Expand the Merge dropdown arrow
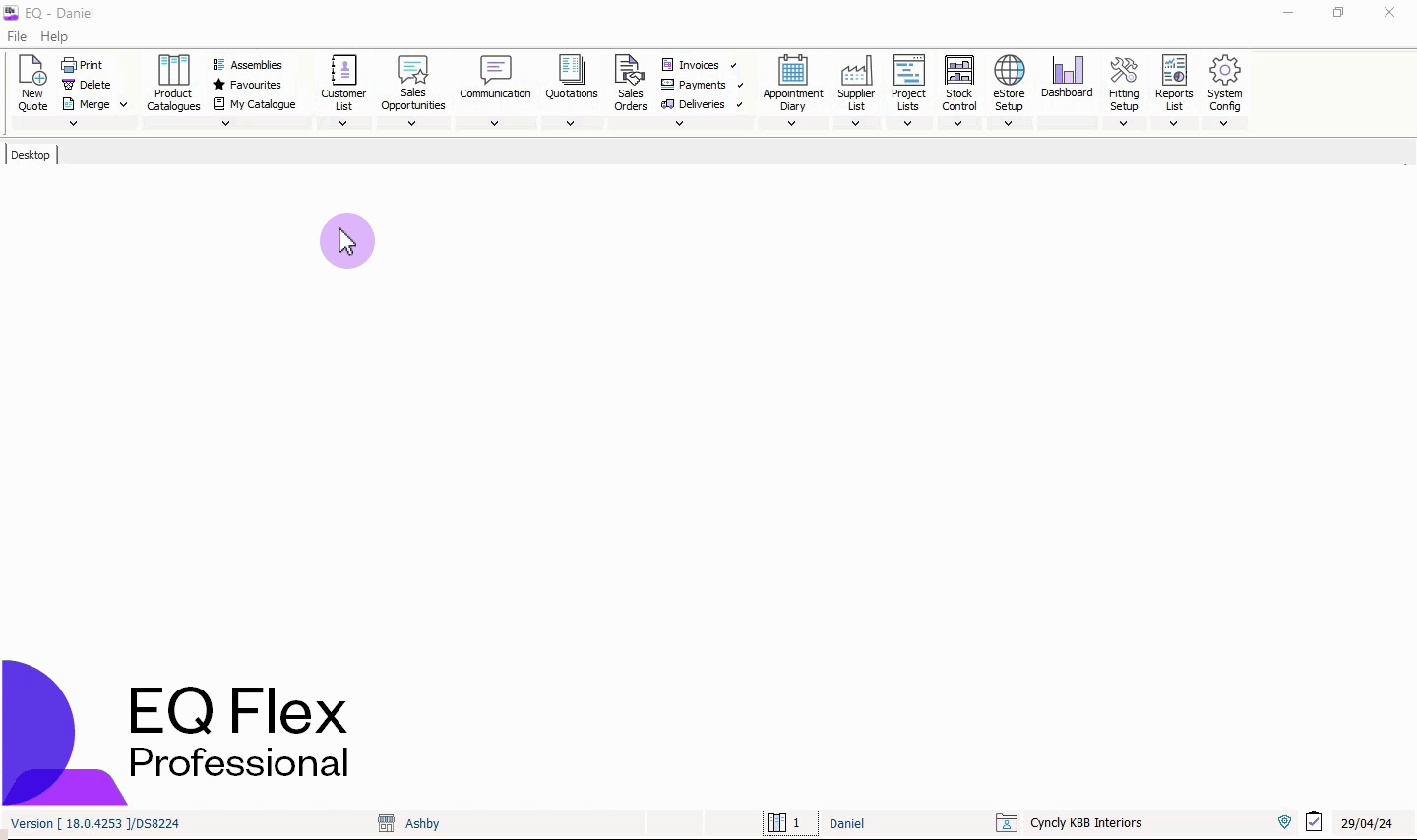Screen dimensions: 1417x840 123,104
